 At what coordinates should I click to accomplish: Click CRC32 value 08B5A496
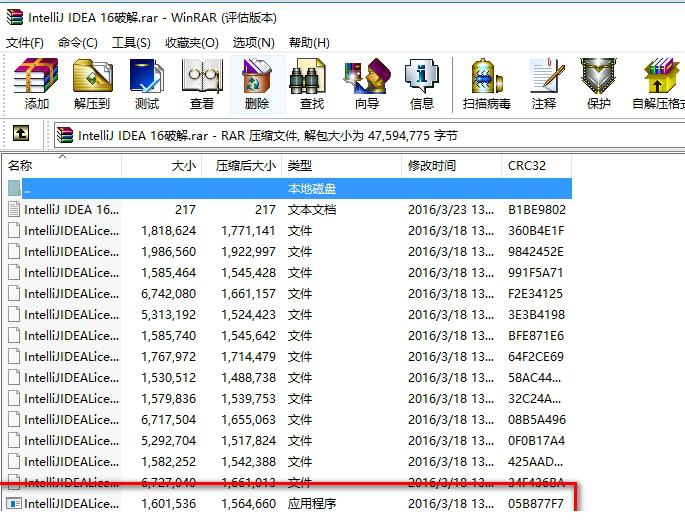click(537, 420)
